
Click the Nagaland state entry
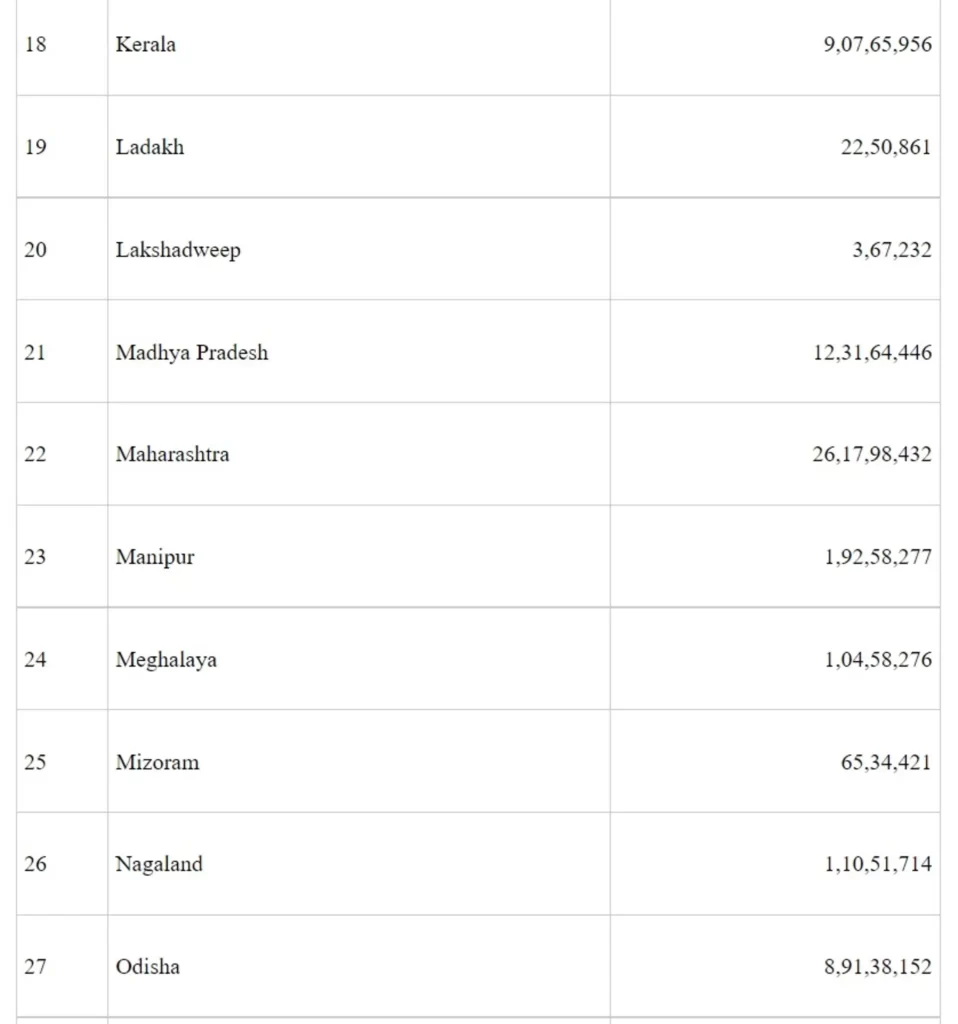[x=159, y=865]
